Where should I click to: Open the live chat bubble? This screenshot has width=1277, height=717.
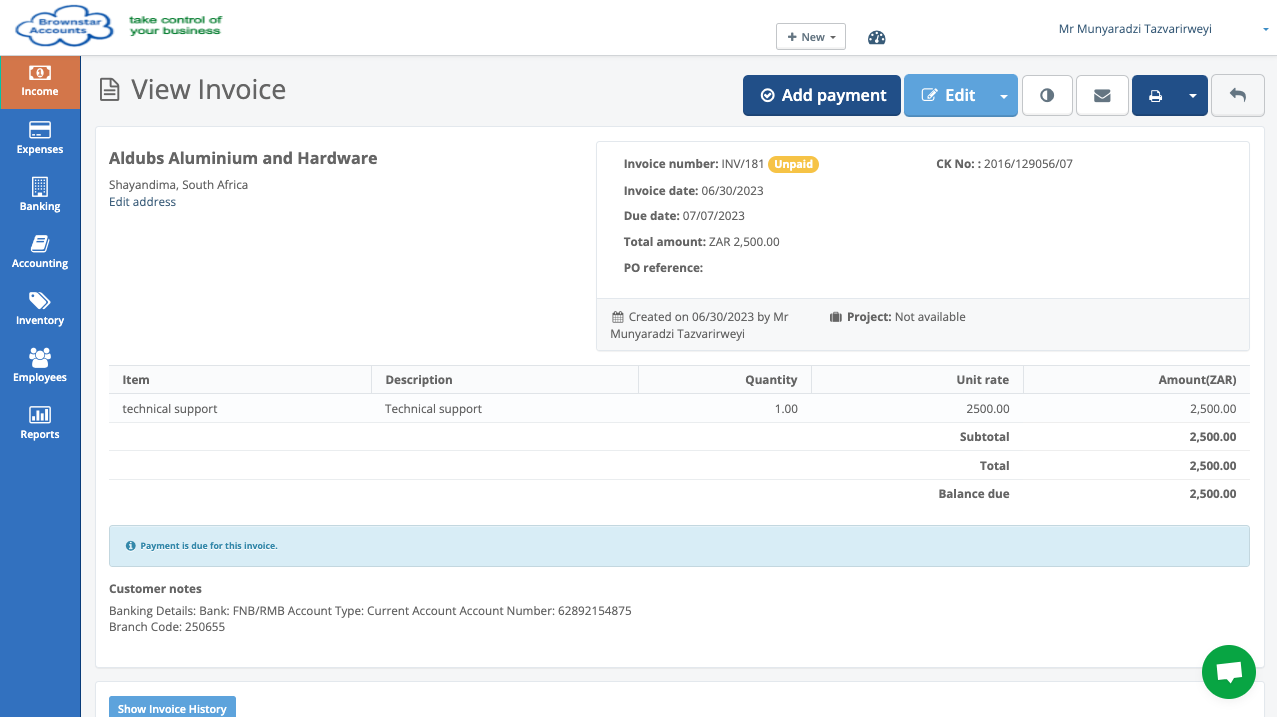[x=1228, y=672]
